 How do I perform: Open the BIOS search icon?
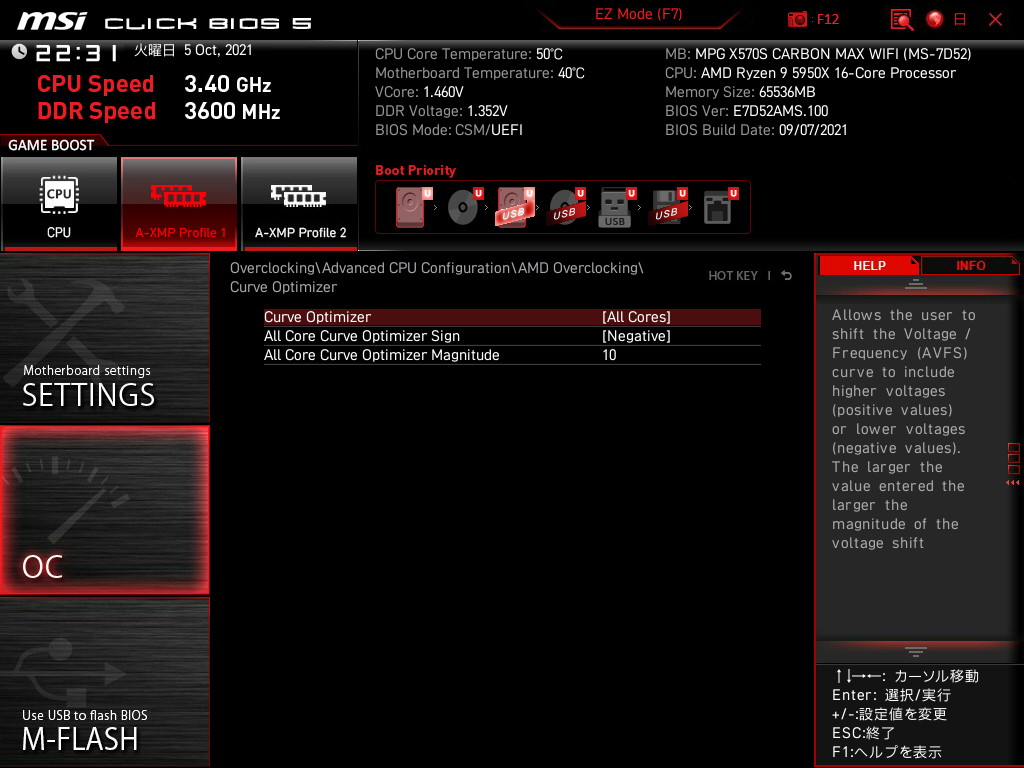click(902, 20)
